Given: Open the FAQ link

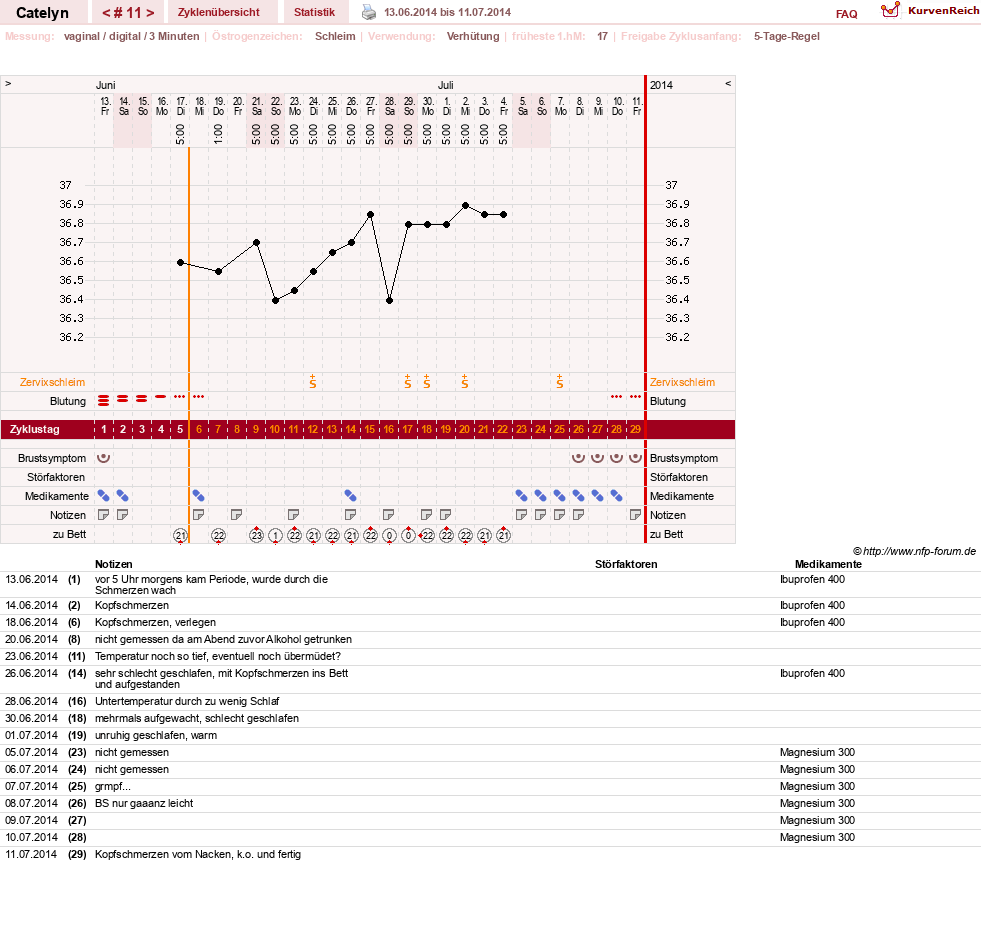Looking at the screenshot, I should (846, 14).
